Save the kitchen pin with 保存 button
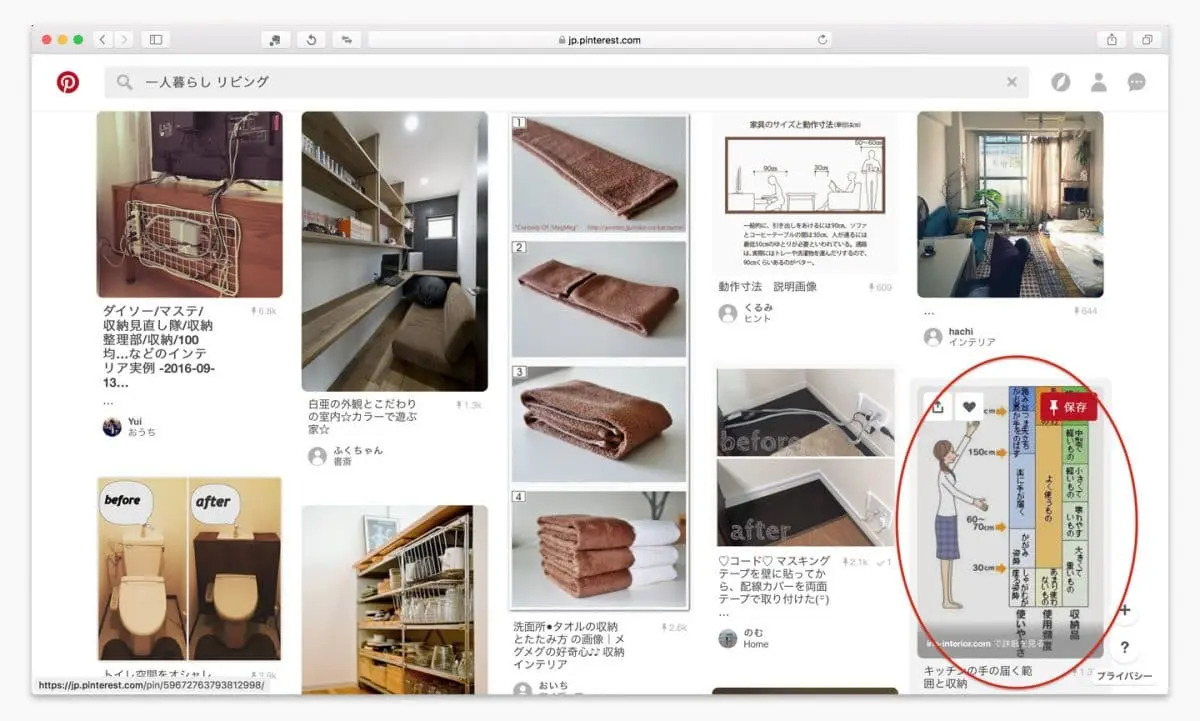The height and width of the screenshot is (721, 1200). point(1069,406)
